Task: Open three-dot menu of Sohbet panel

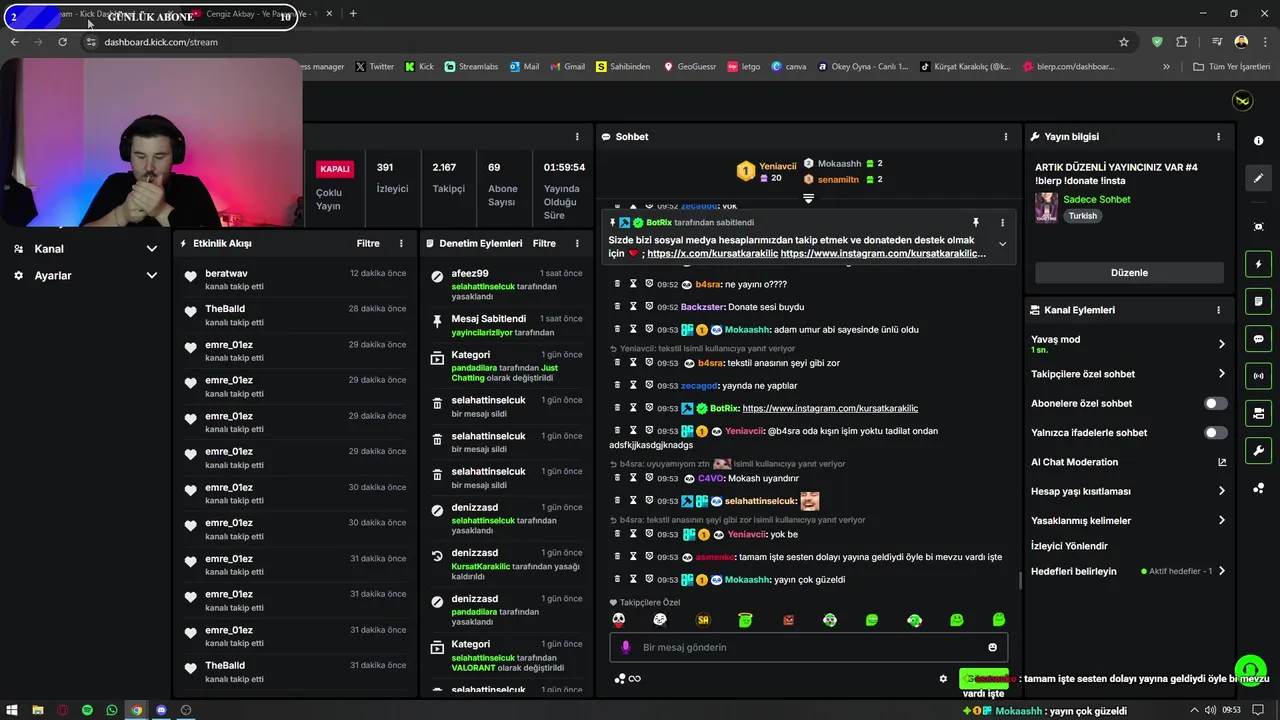Action: (1006, 136)
